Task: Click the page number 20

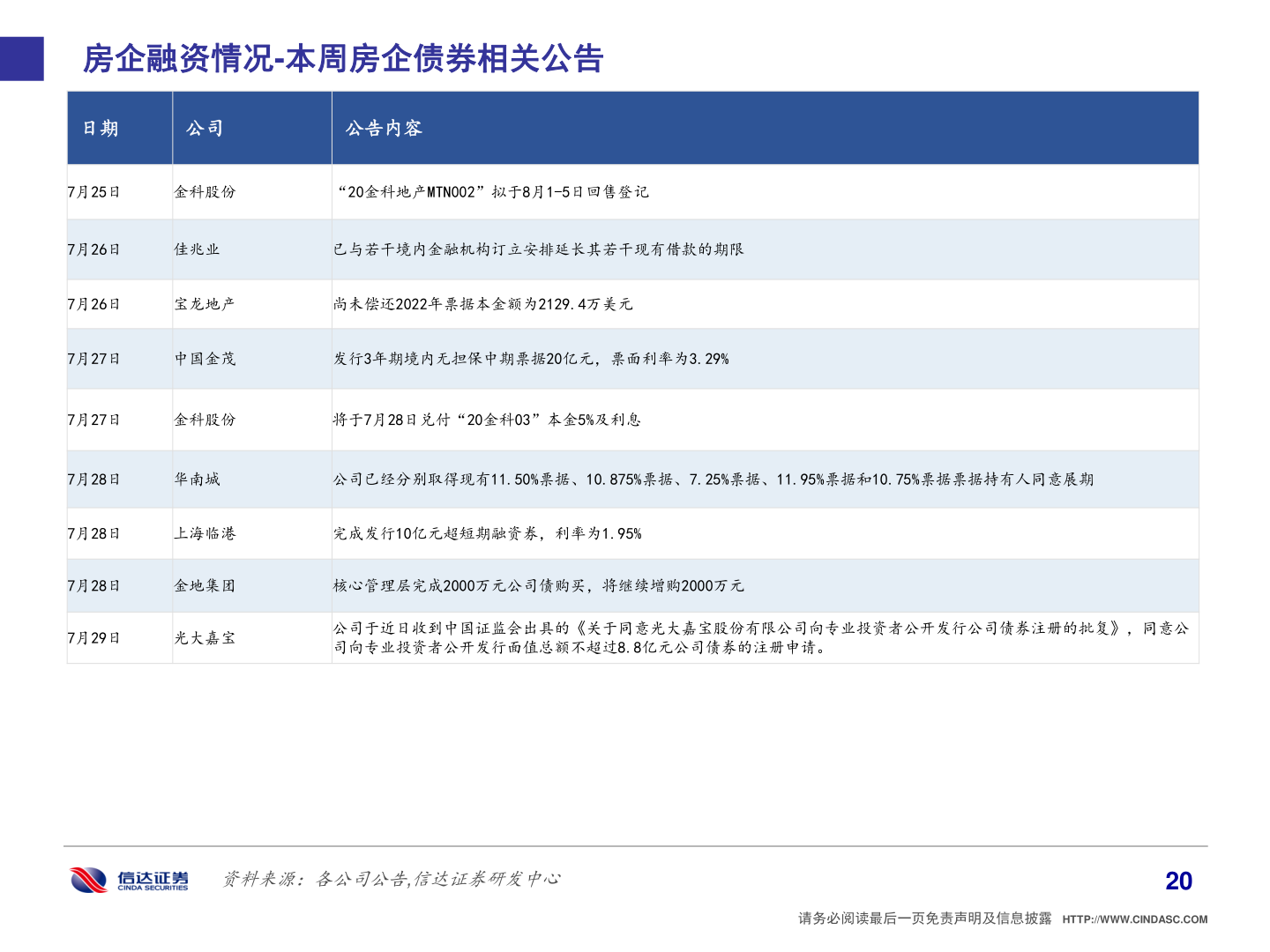Action: pos(1177,879)
